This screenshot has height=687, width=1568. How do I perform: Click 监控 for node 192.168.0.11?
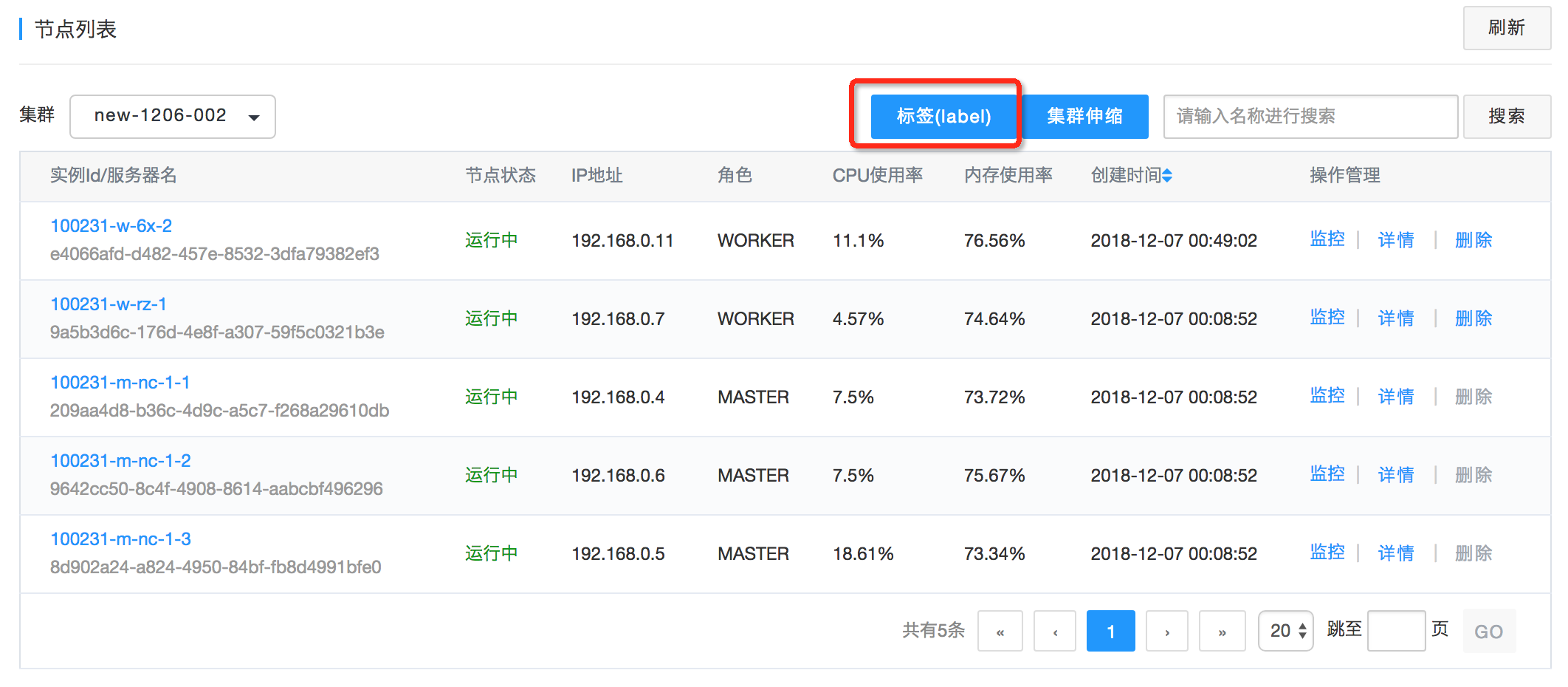click(x=1327, y=239)
